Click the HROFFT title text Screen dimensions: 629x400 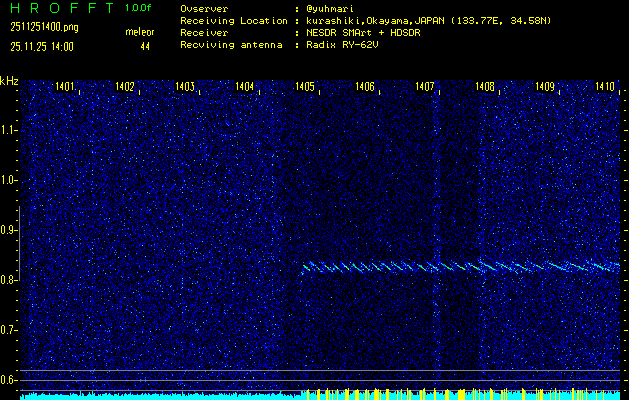[x=59, y=8]
